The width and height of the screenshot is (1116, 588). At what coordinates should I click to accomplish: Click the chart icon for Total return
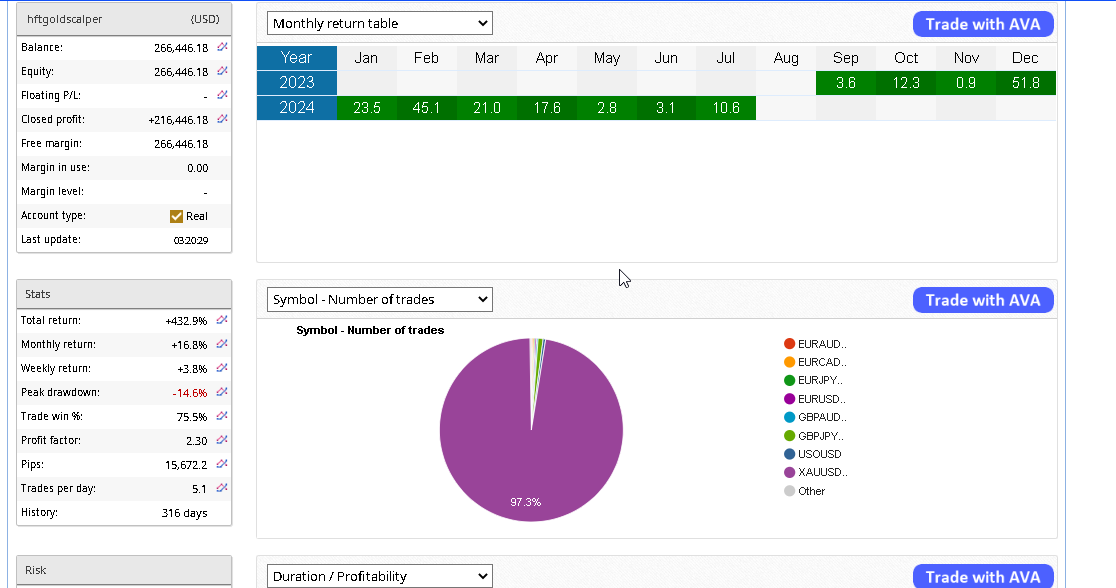(222, 320)
